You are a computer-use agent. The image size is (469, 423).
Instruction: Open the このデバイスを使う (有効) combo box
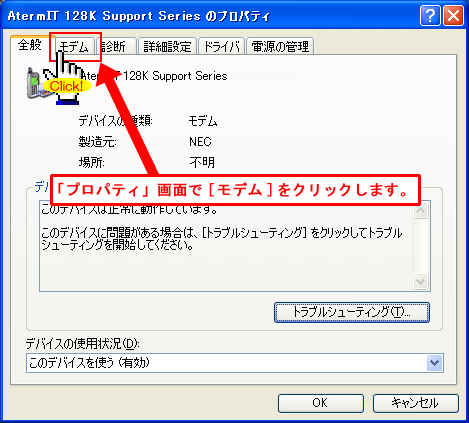tap(235, 363)
